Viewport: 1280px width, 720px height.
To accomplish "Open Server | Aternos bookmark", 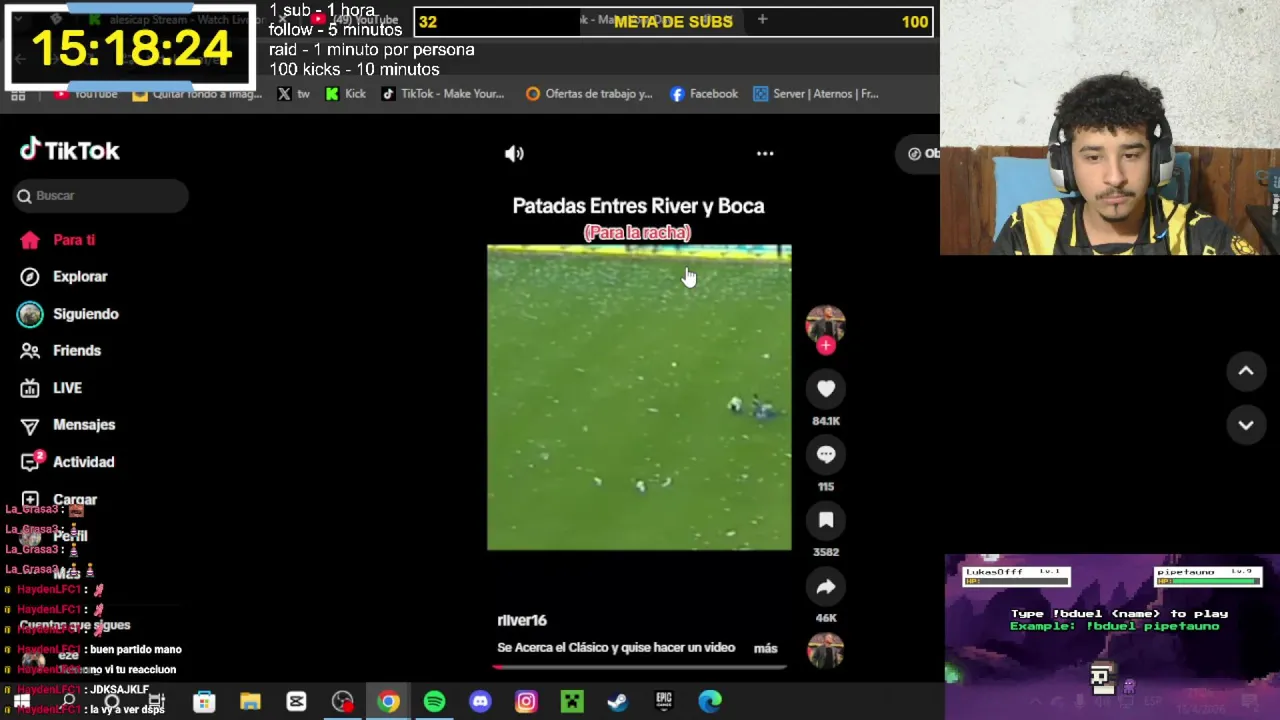I will [816, 94].
